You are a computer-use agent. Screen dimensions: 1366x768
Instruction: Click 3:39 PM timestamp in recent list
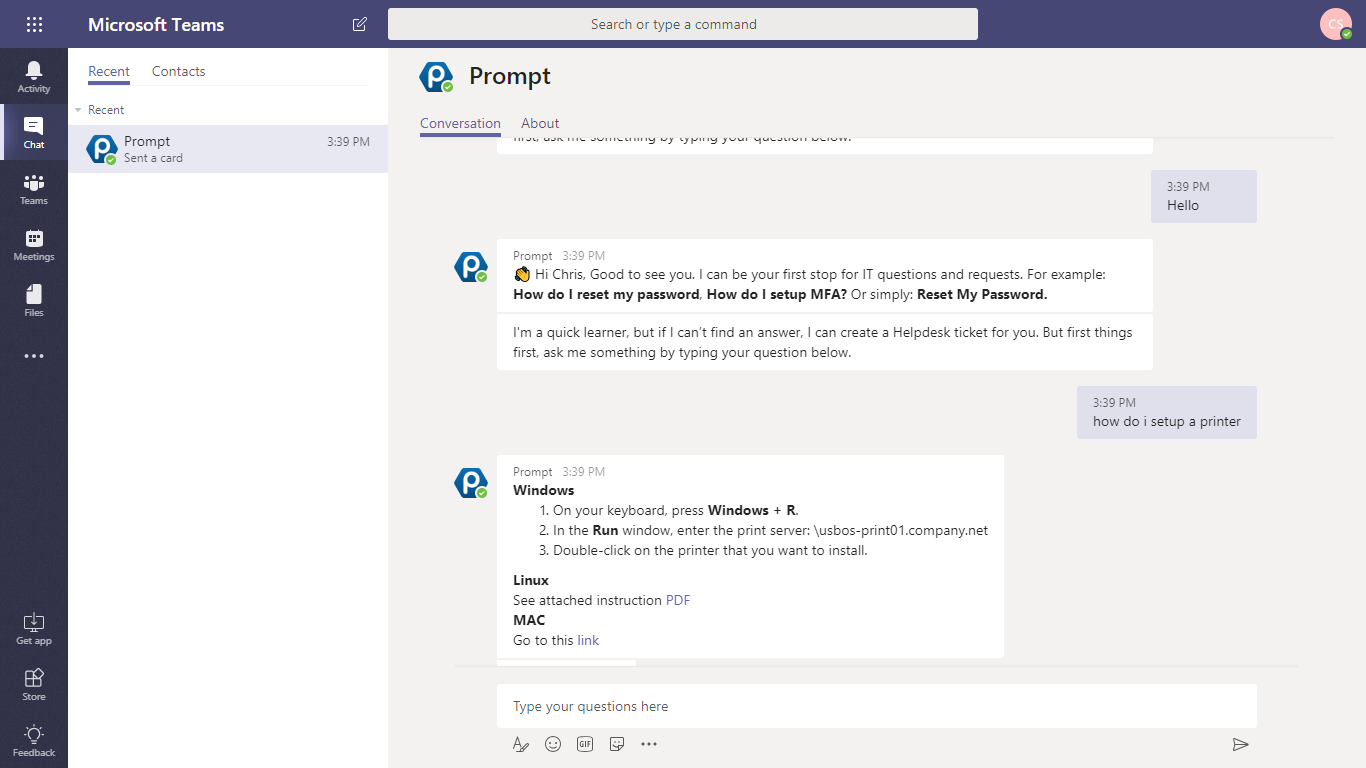coord(348,142)
